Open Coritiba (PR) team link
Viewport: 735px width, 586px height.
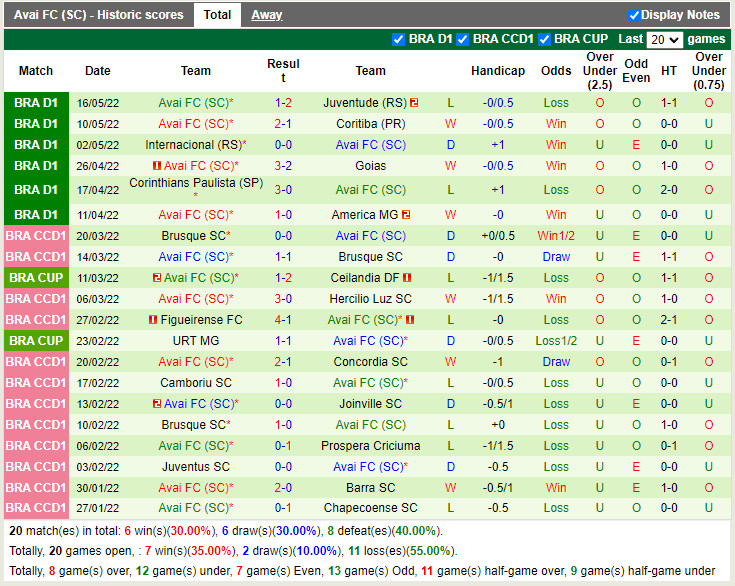370,124
